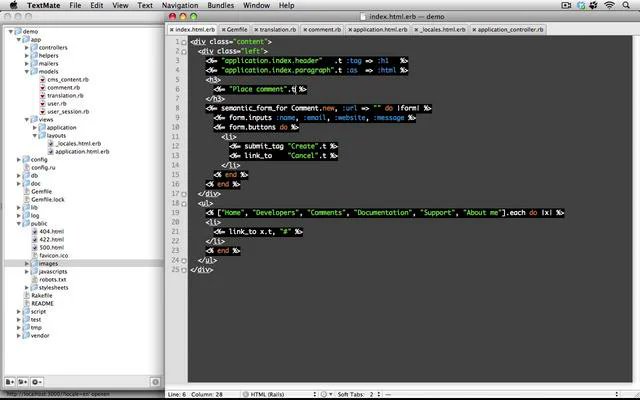Open the Apple menu
The image size is (640, 400).
point(13,5)
